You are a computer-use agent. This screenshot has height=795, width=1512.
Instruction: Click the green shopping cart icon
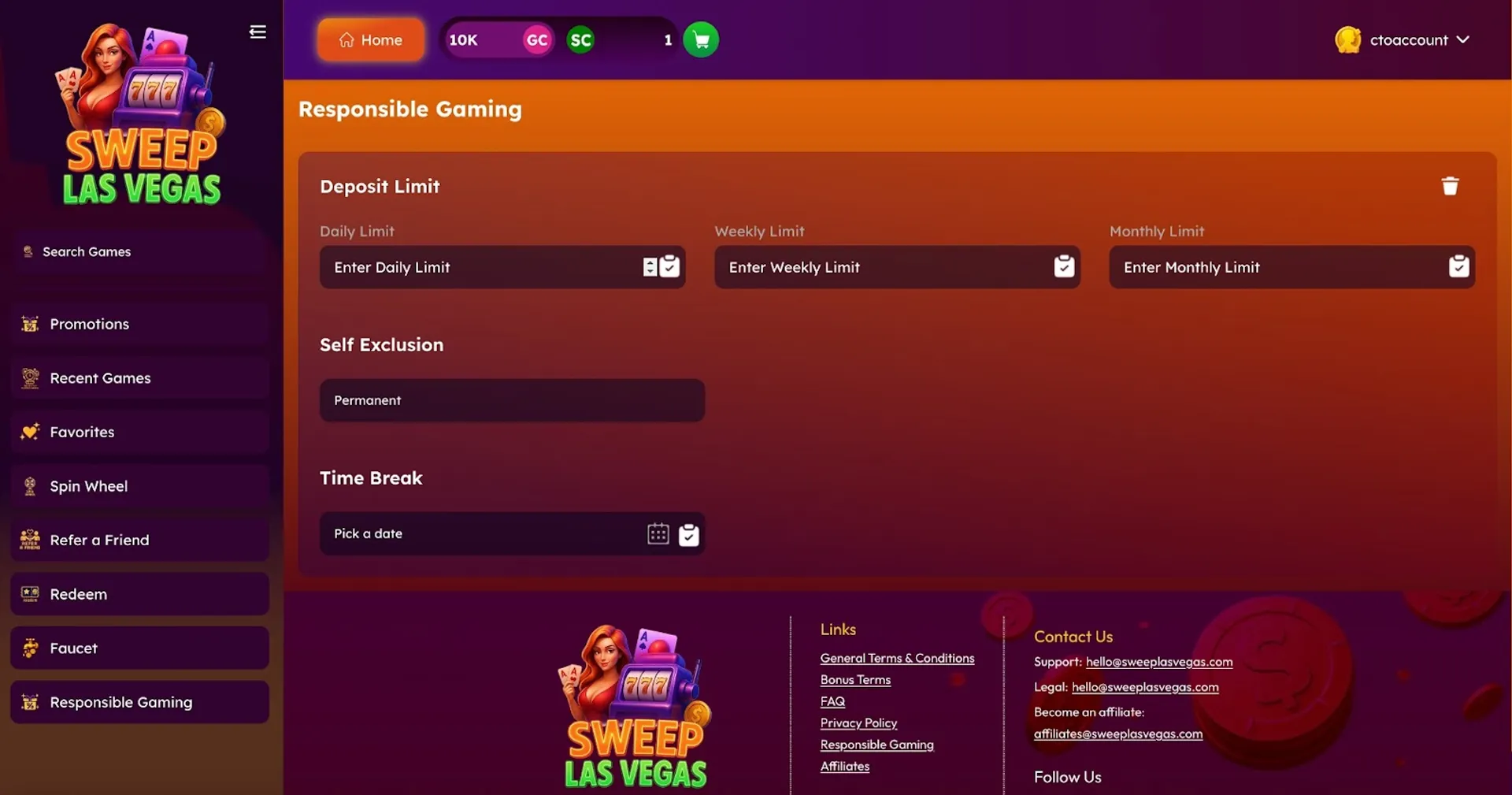(x=701, y=40)
